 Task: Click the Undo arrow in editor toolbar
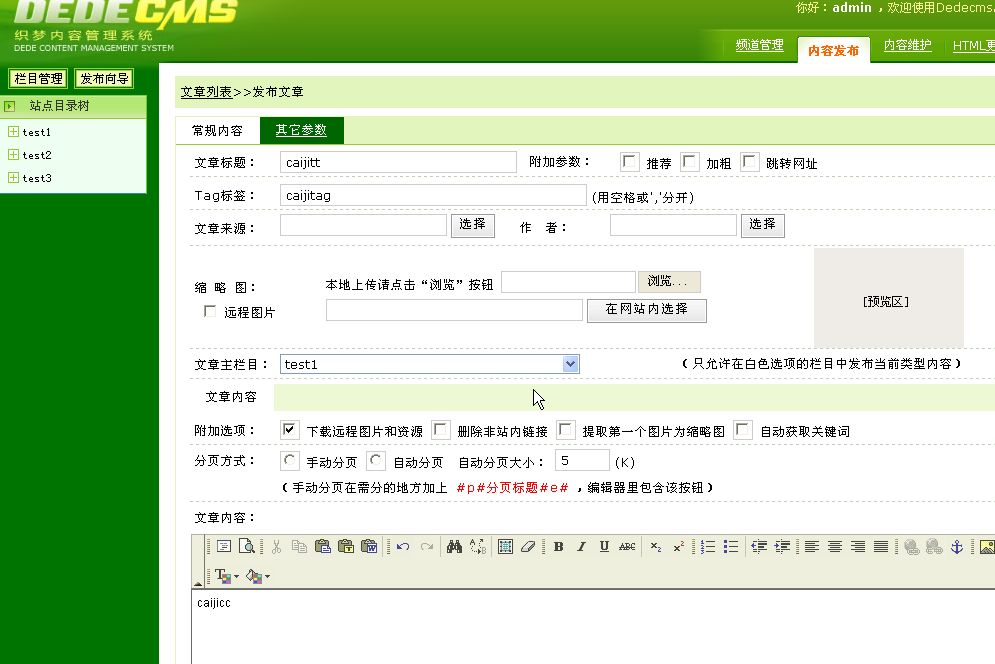click(403, 547)
